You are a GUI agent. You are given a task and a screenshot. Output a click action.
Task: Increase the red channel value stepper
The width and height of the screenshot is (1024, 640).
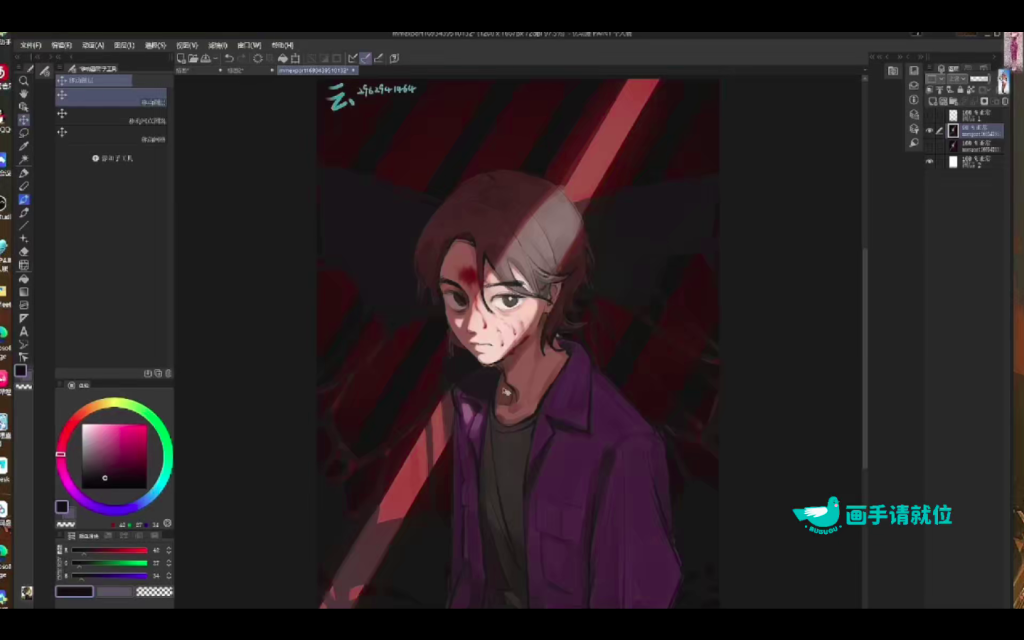click(168, 548)
